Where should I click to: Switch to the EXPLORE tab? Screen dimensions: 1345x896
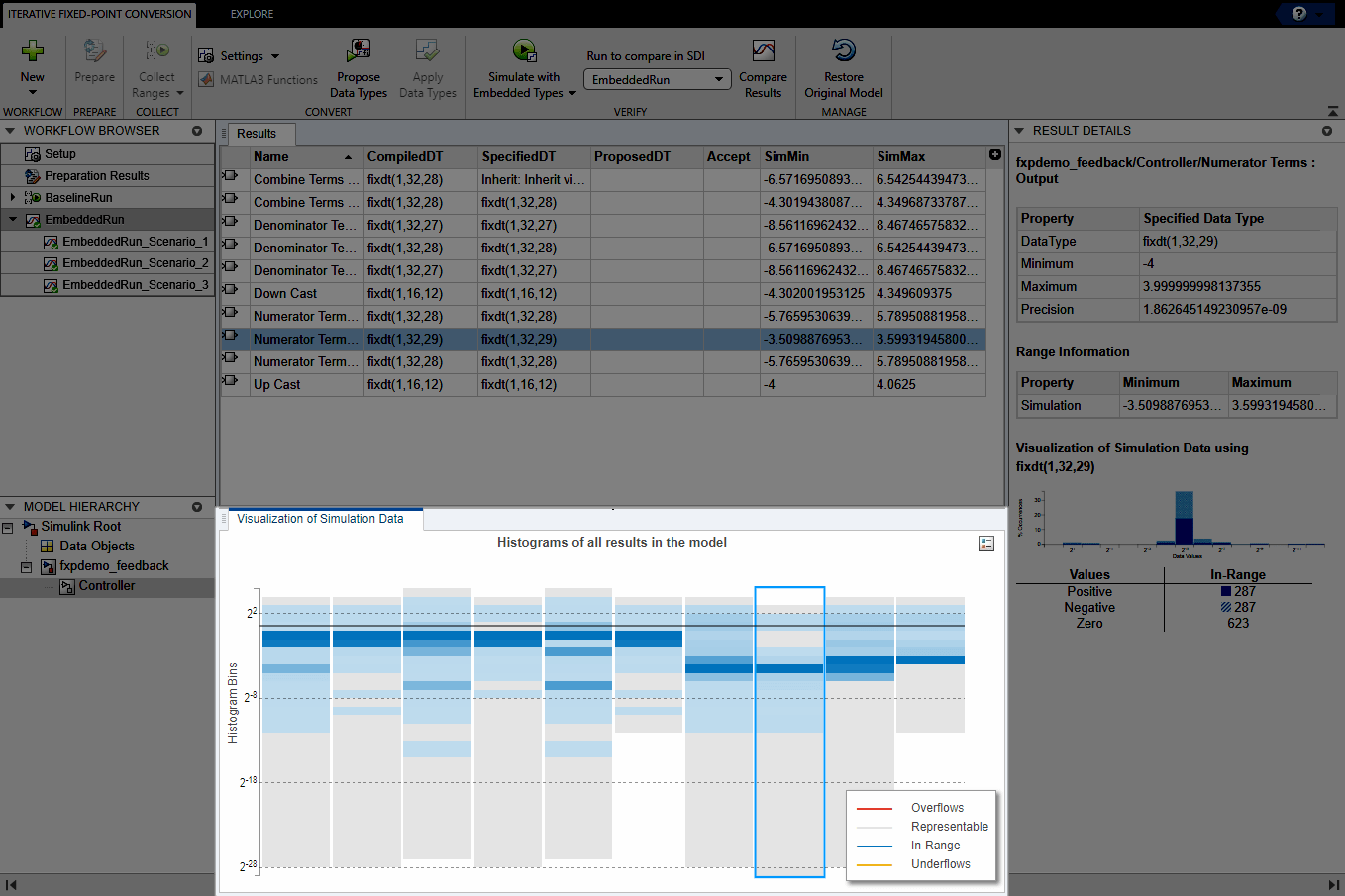coord(251,14)
